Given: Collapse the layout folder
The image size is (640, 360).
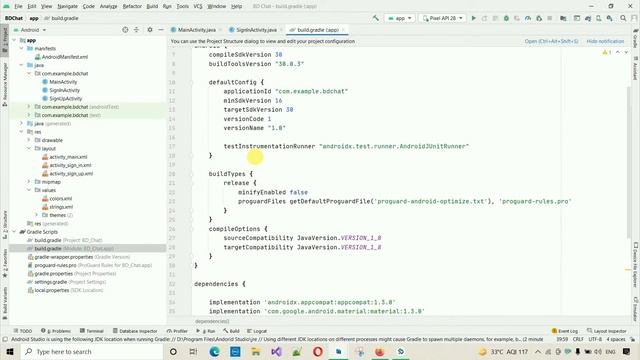Looking at the screenshot, I should point(29,149).
